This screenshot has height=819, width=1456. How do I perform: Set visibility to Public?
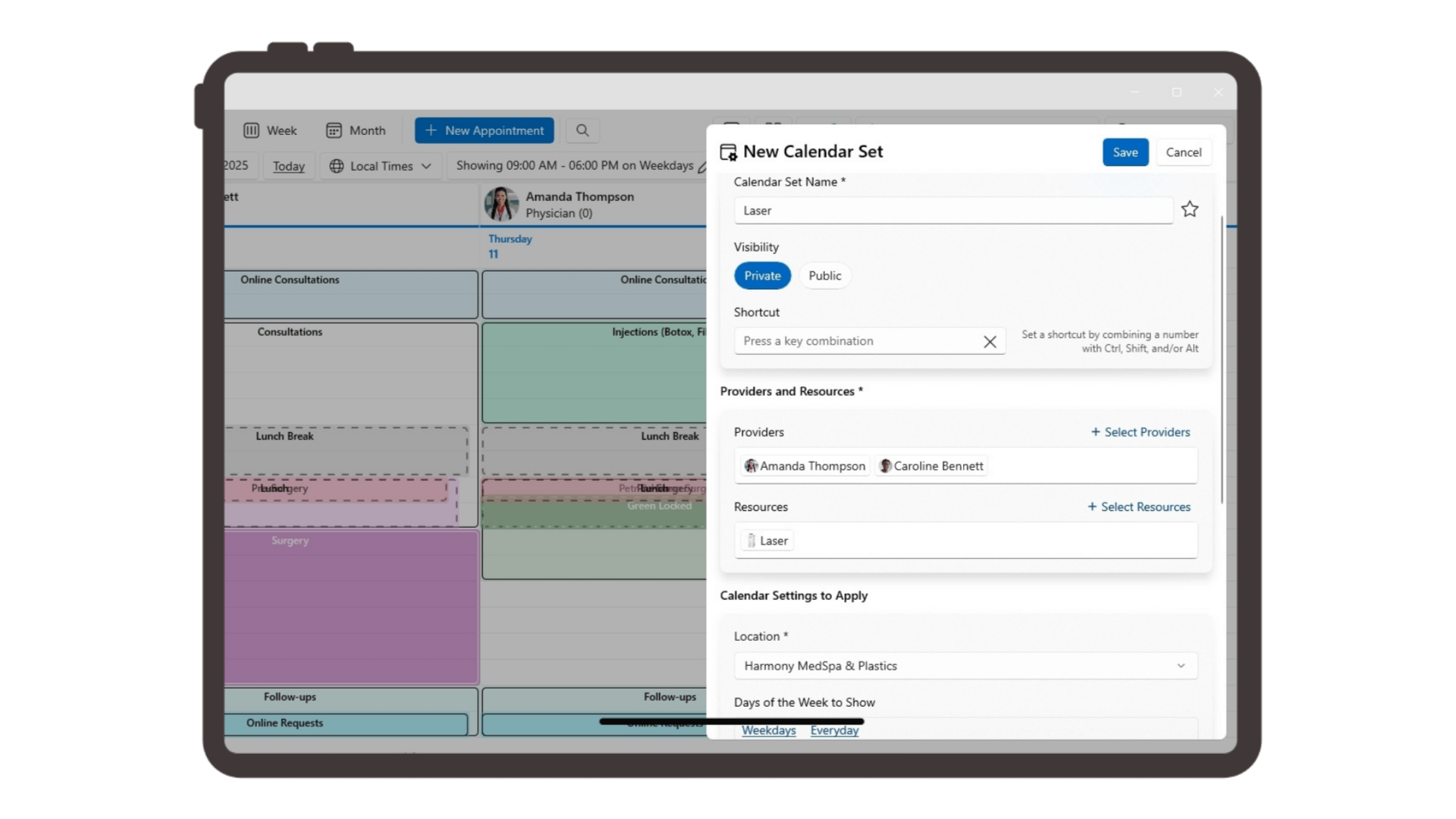pos(824,276)
